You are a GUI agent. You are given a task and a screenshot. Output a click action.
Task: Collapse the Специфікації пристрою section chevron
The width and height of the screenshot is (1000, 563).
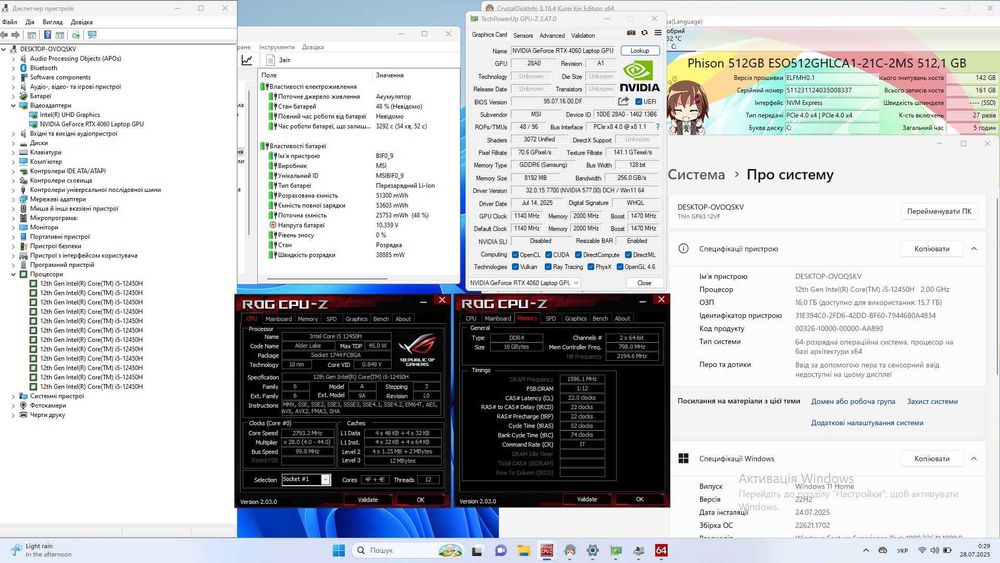tap(974, 249)
